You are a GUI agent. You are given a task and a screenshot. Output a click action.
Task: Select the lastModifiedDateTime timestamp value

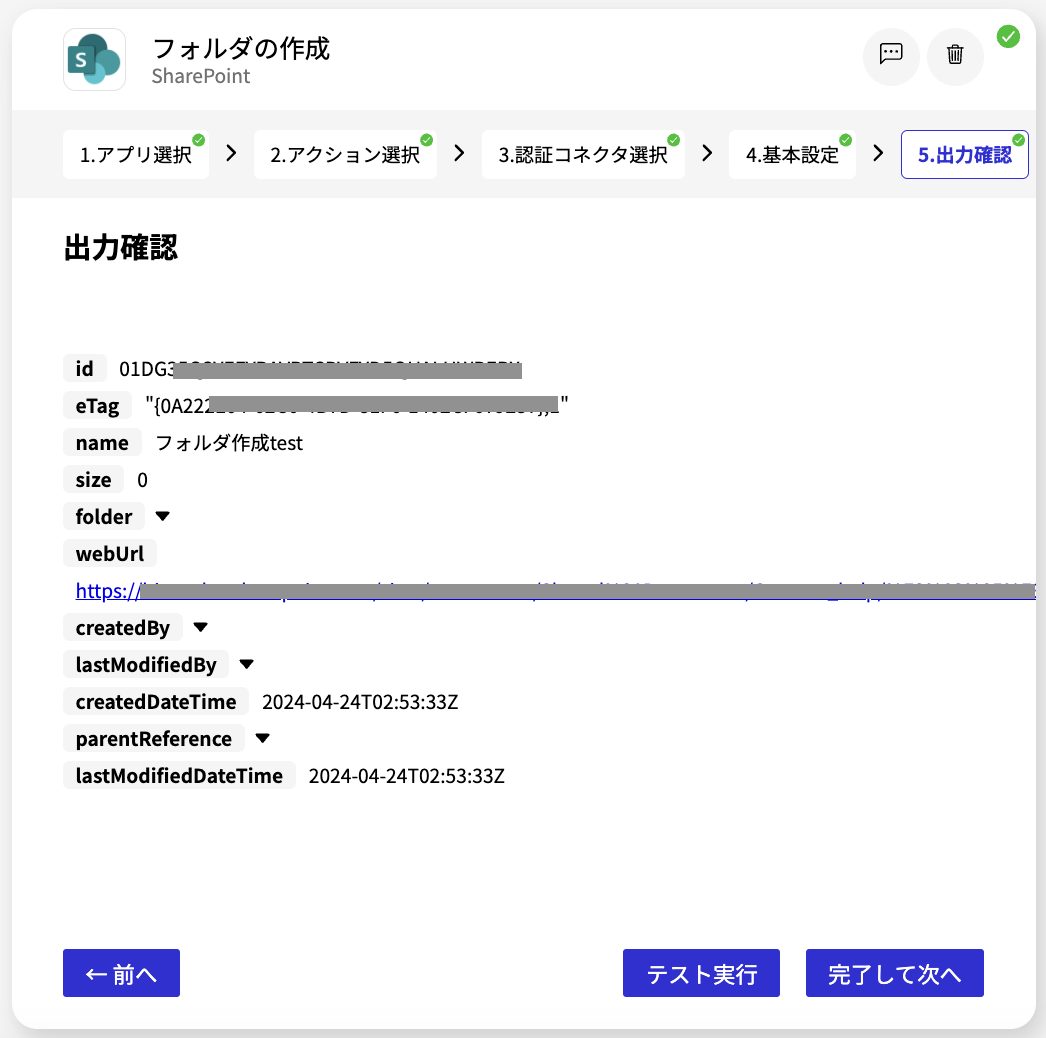(406, 776)
